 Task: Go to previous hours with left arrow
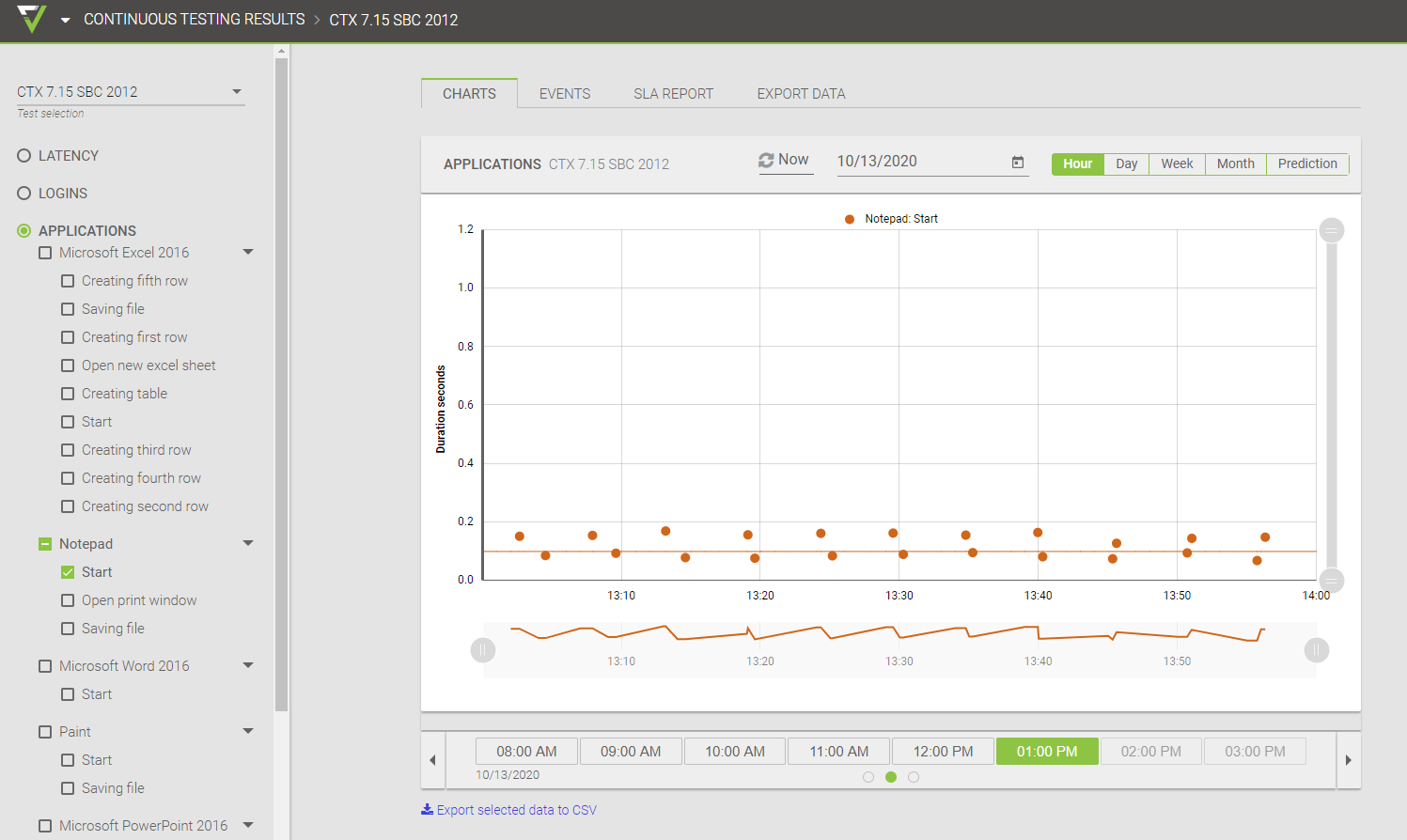(x=432, y=760)
